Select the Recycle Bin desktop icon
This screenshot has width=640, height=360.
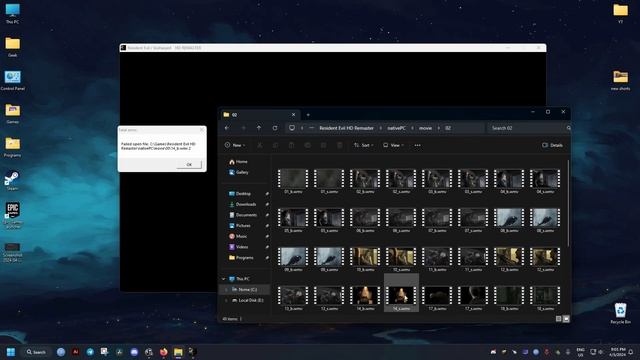pos(620,313)
